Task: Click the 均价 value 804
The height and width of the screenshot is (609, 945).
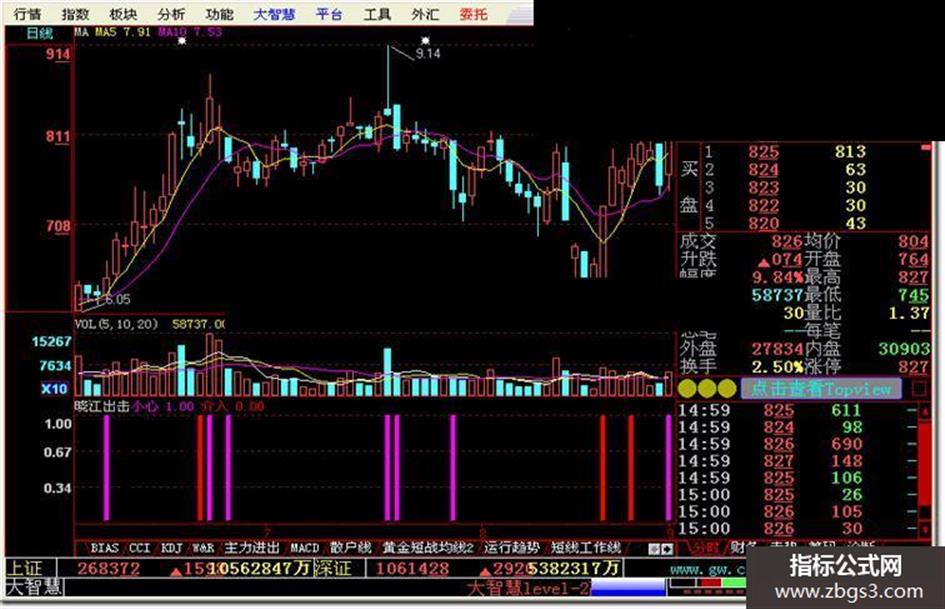Action: pos(913,241)
